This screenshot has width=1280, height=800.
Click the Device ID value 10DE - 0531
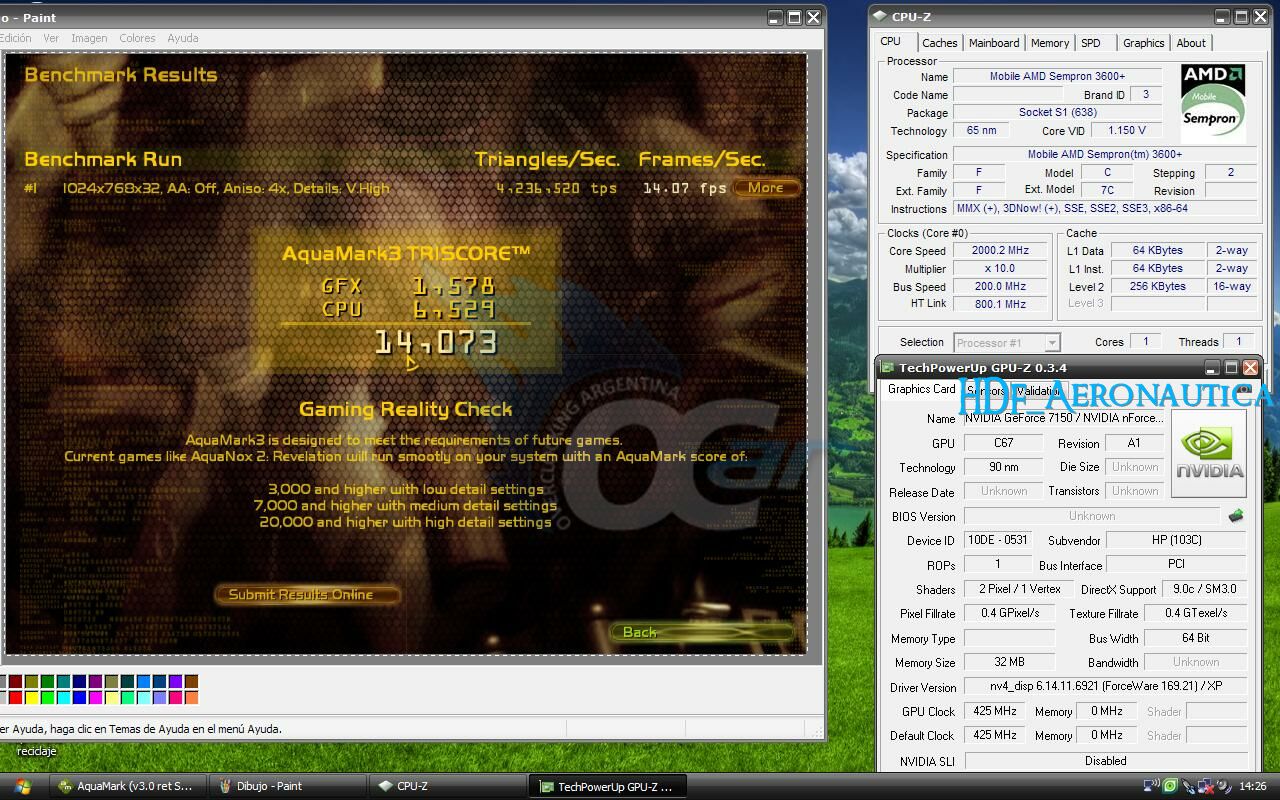(x=997, y=540)
